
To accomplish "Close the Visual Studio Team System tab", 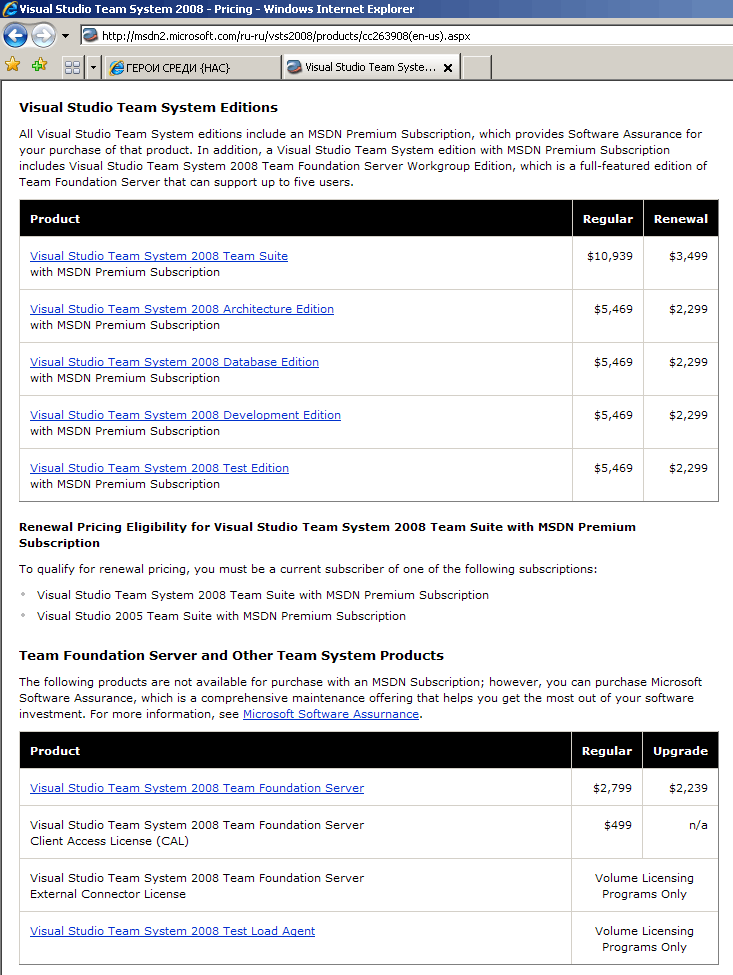I will click(x=448, y=68).
